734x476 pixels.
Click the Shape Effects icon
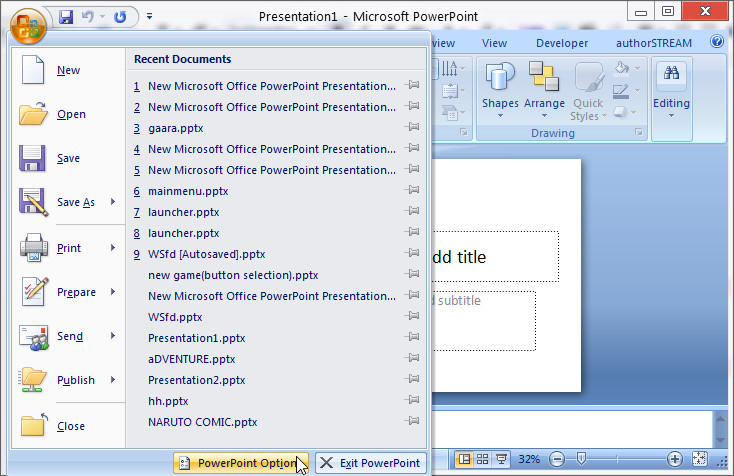tap(620, 112)
